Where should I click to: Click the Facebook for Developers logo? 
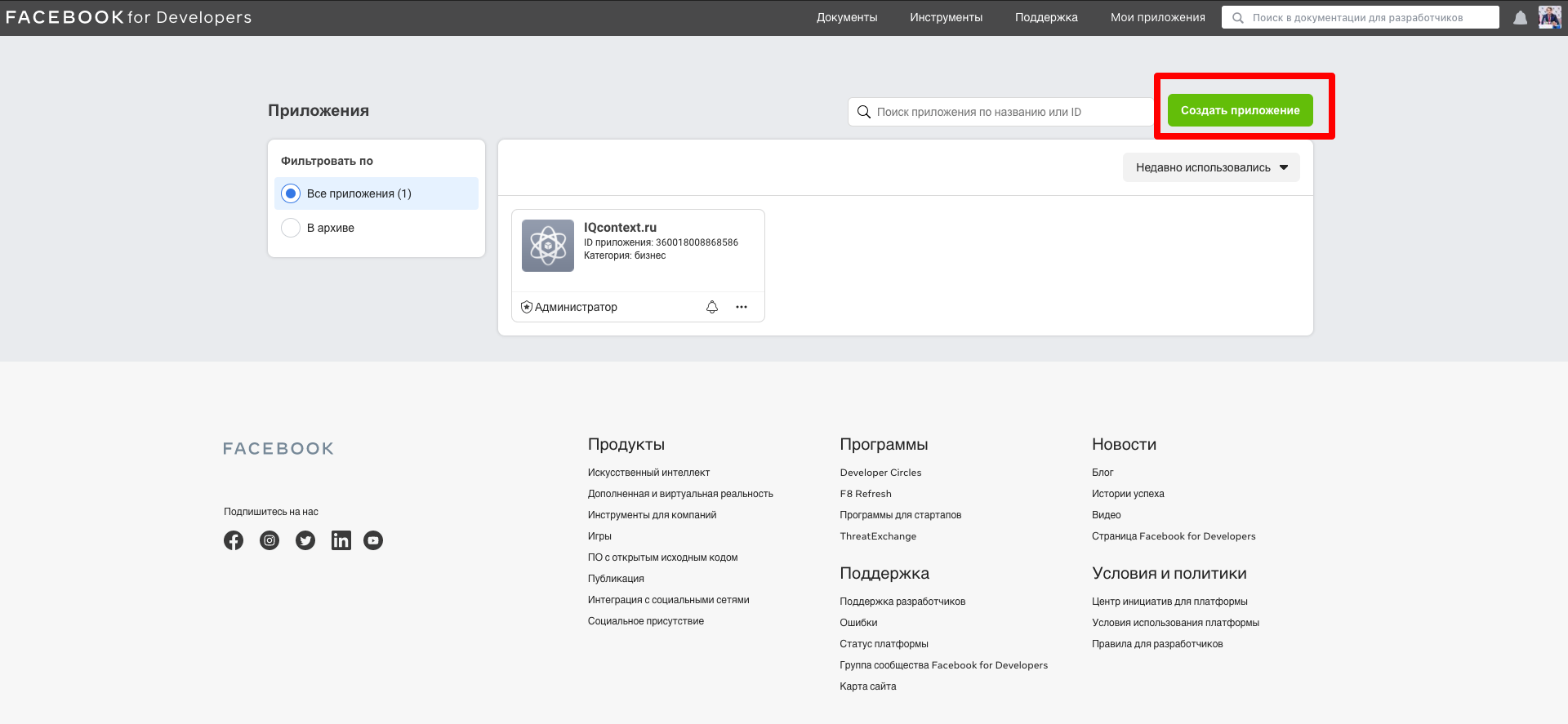(x=128, y=17)
